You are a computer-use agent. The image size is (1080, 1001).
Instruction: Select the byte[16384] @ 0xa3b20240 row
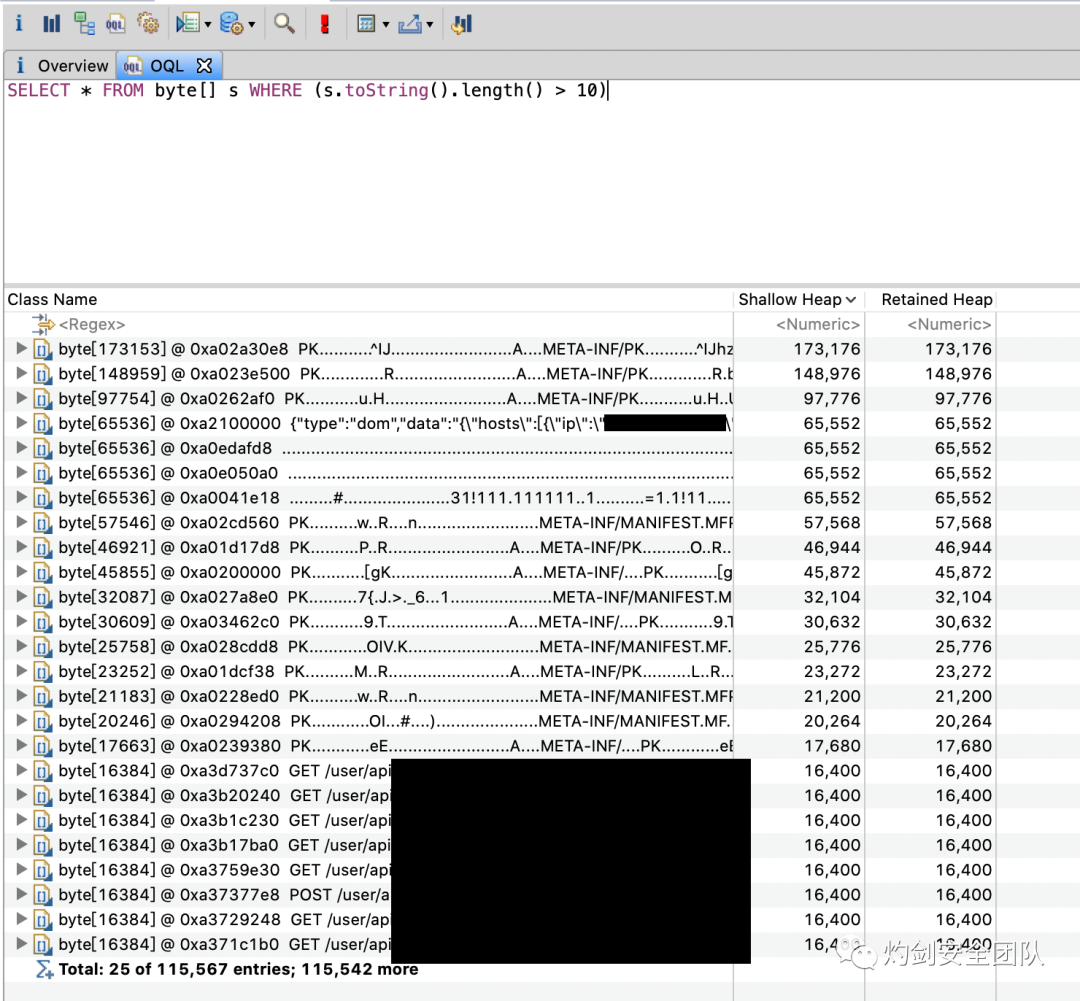point(500,796)
